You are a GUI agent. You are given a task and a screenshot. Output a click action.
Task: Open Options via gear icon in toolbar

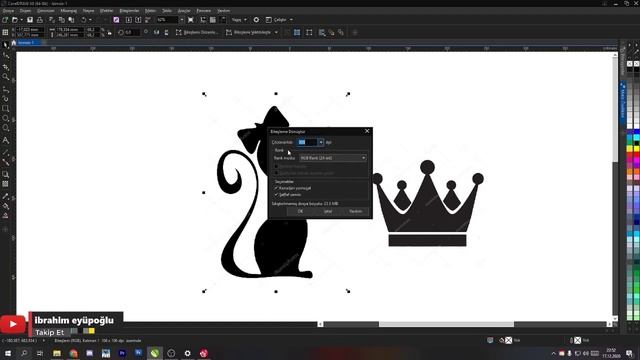(x=256, y=20)
